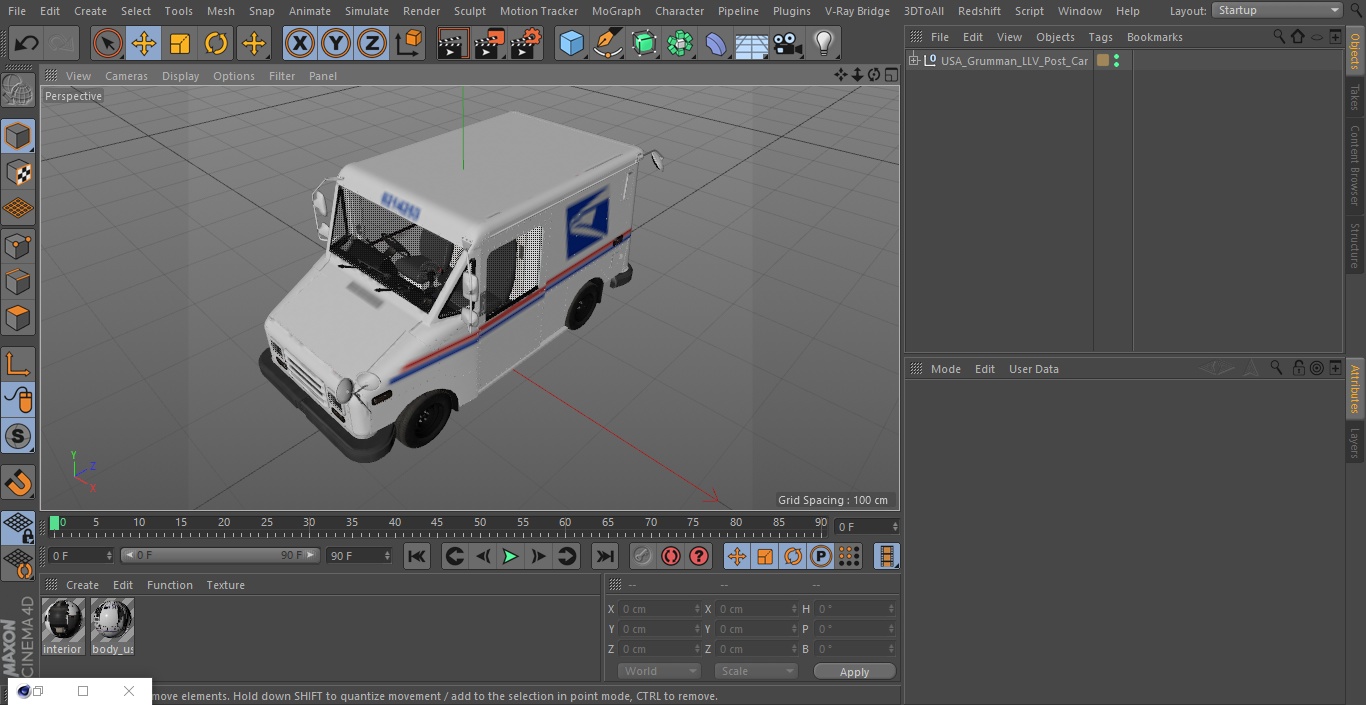Image resolution: width=1366 pixels, height=705 pixels.
Task: Select the interior material thumbnail
Action: click(x=63, y=622)
